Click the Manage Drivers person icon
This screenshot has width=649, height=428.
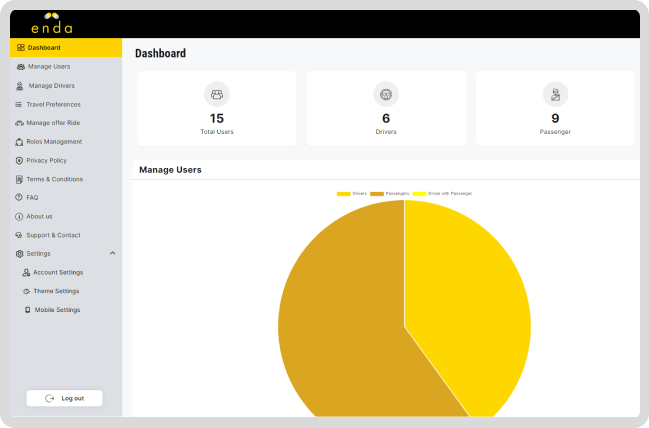pos(19,86)
